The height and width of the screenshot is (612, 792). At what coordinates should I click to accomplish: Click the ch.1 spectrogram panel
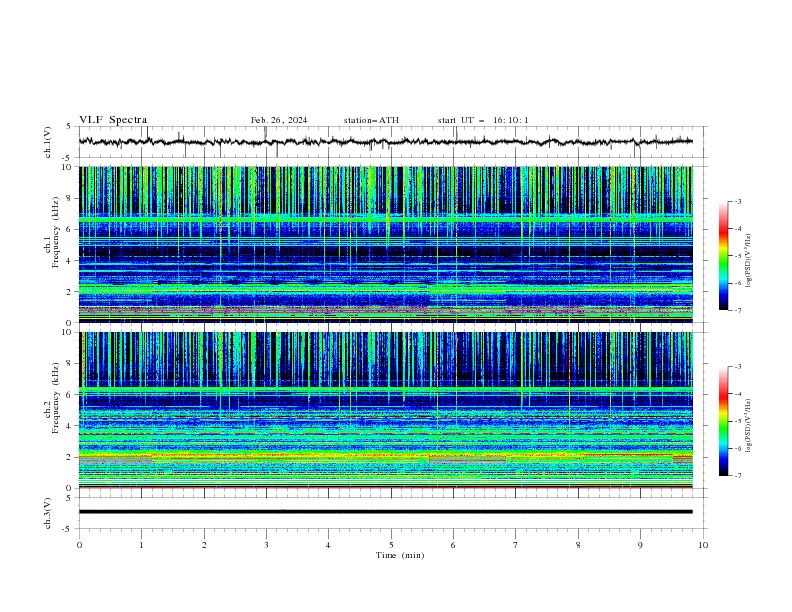pos(386,244)
